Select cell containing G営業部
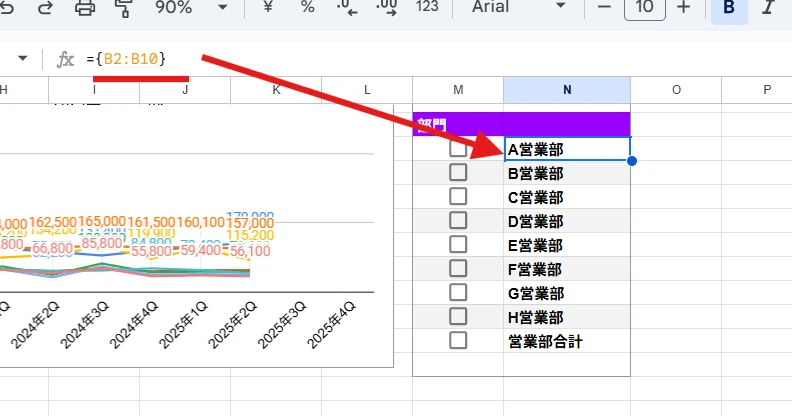 coord(567,293)
